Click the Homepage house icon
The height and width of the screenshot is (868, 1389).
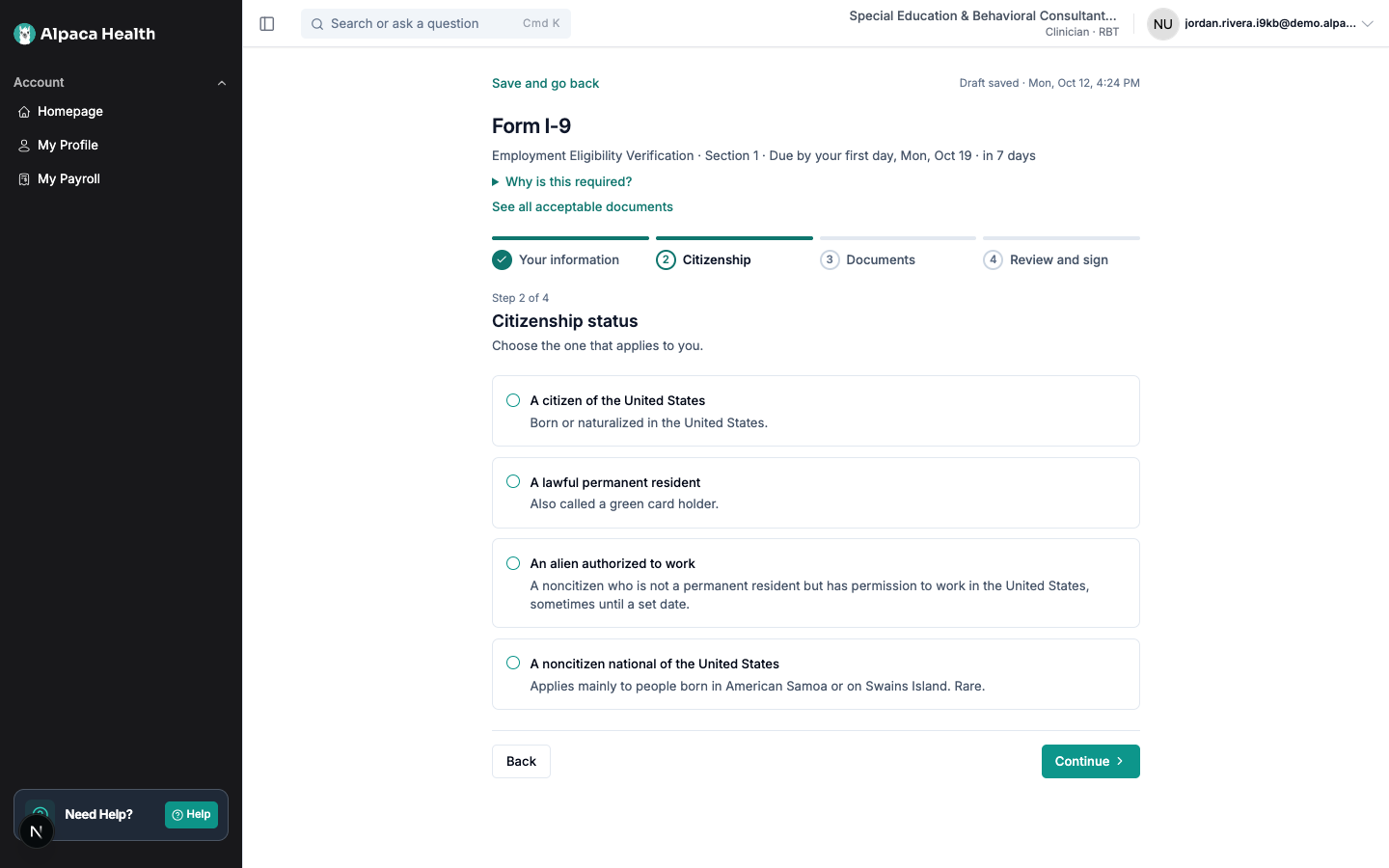point(24,112)
